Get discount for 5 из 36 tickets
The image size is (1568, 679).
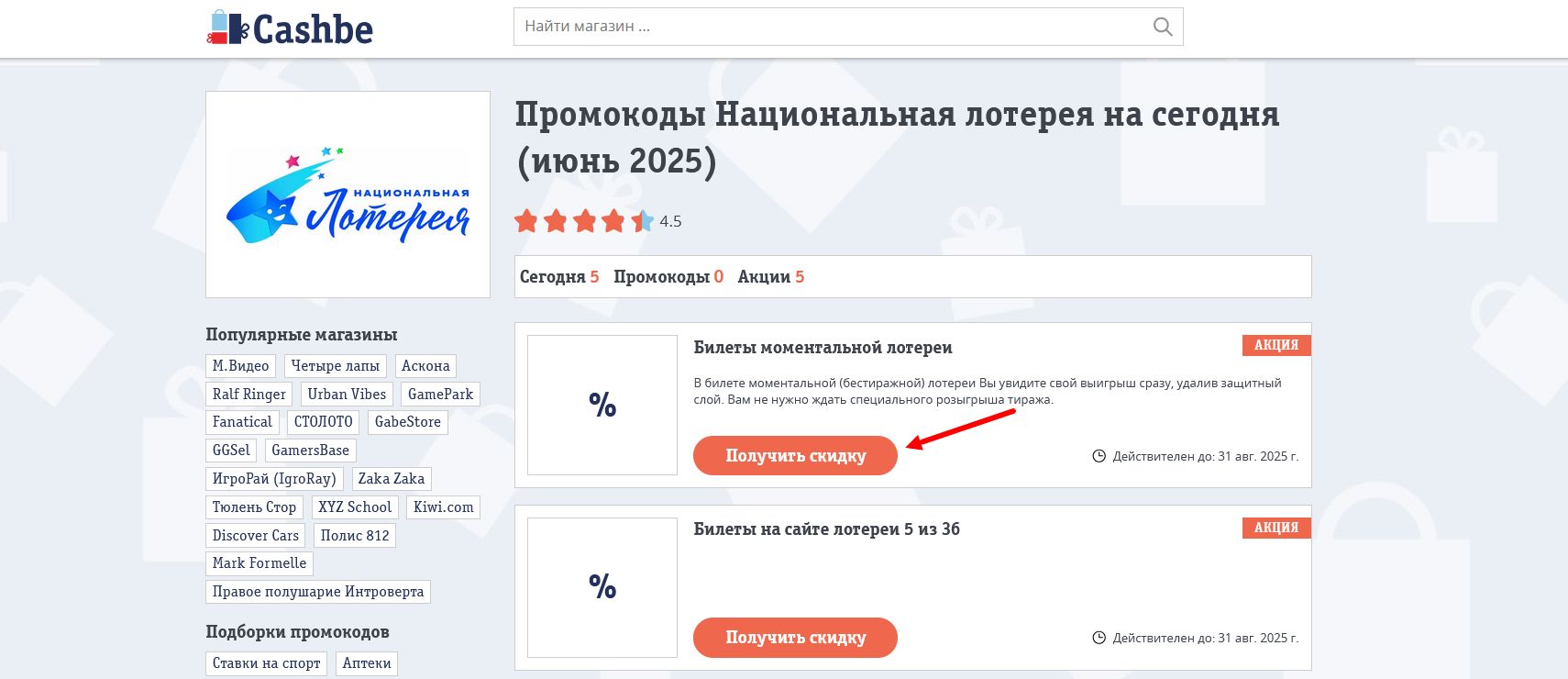[795, 638]
